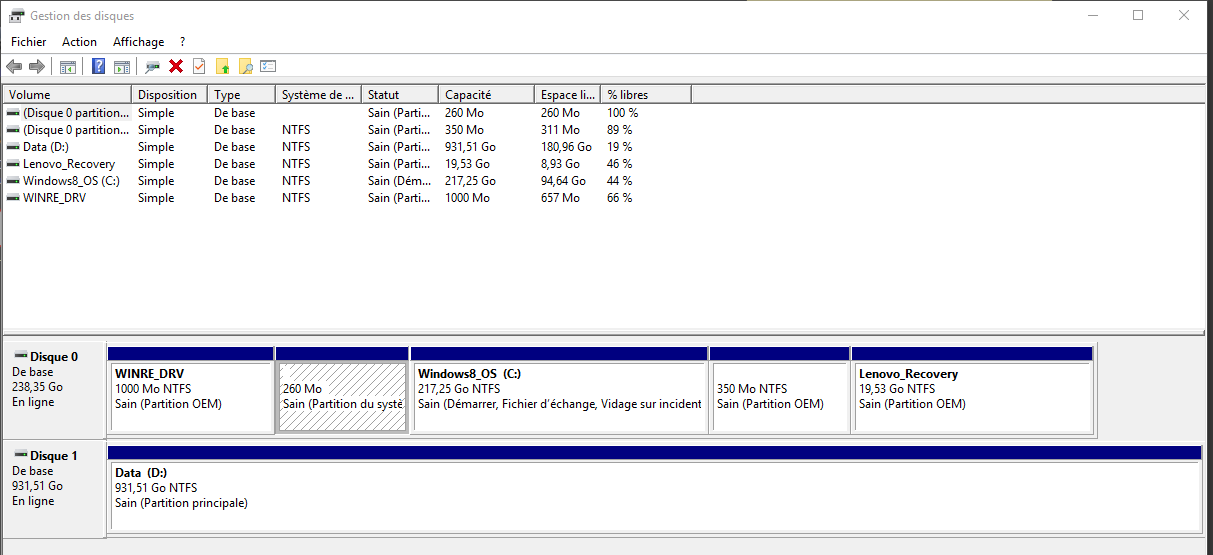This screenshot has width=1213, height=555.
Task: Open the Fichier menu
Action: 29,42
